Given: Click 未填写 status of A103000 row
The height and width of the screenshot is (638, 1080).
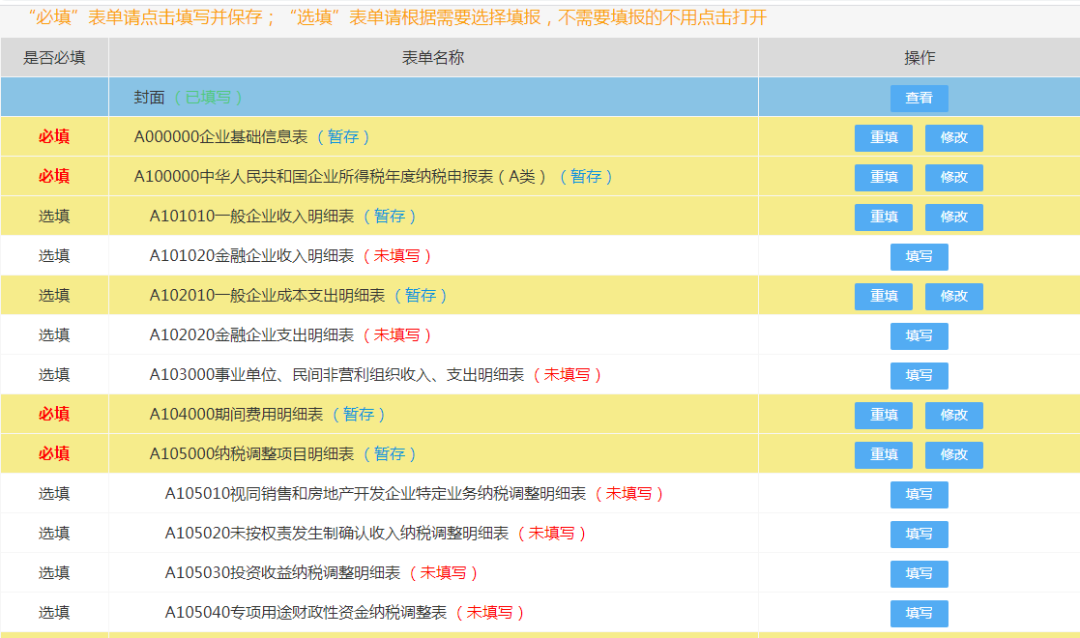Looking at the screenshot, I should coord(568,374).
